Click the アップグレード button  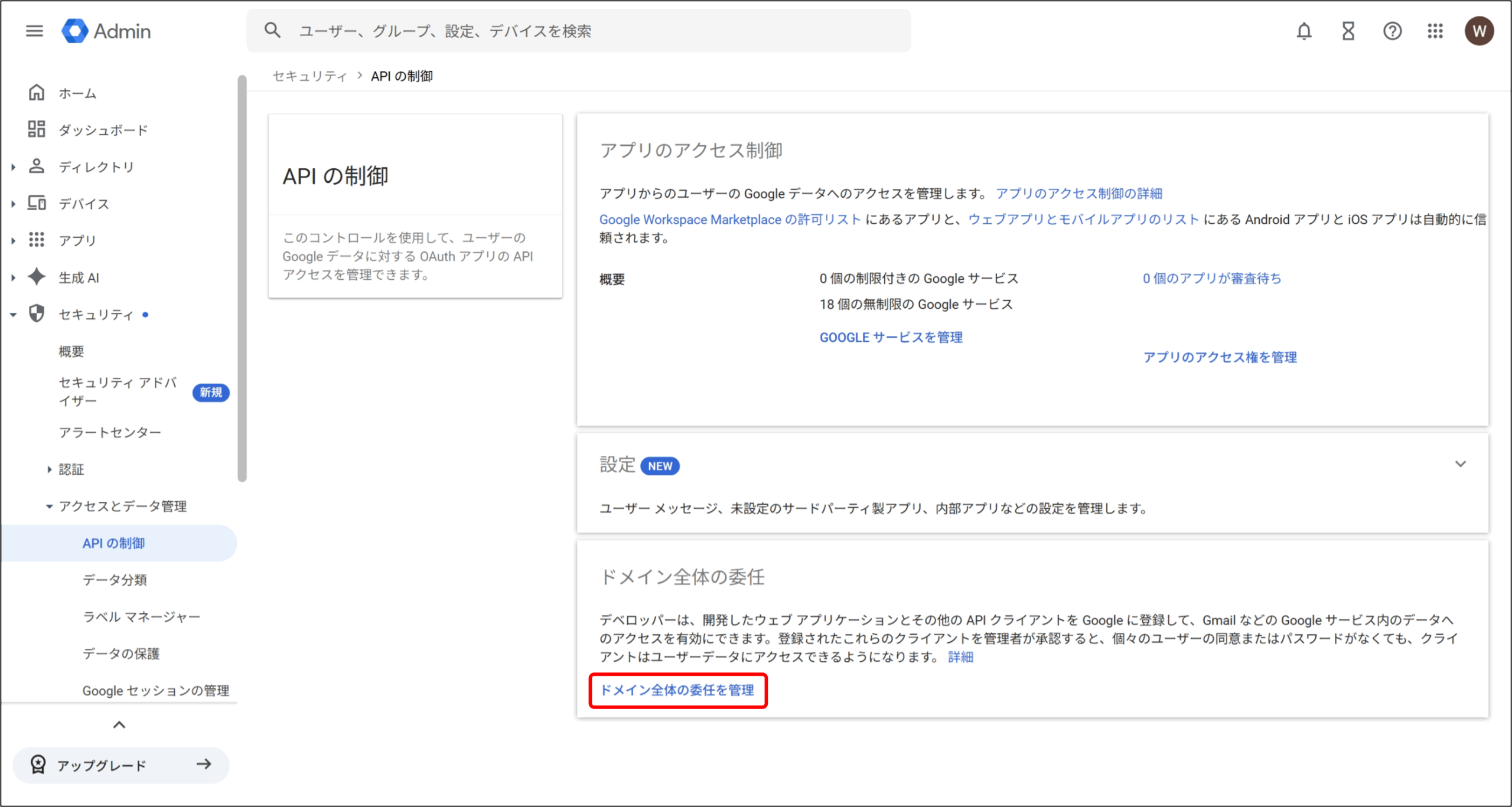click(120, 765)
